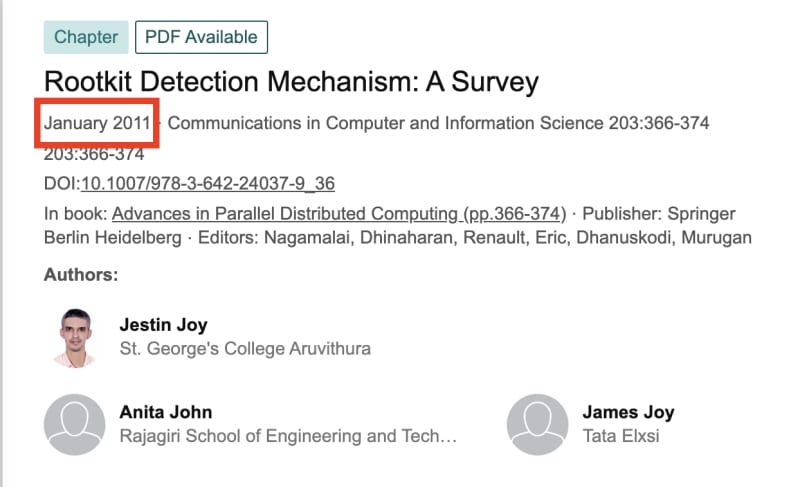Click the highlighted January 2011 date

point(97,123)
